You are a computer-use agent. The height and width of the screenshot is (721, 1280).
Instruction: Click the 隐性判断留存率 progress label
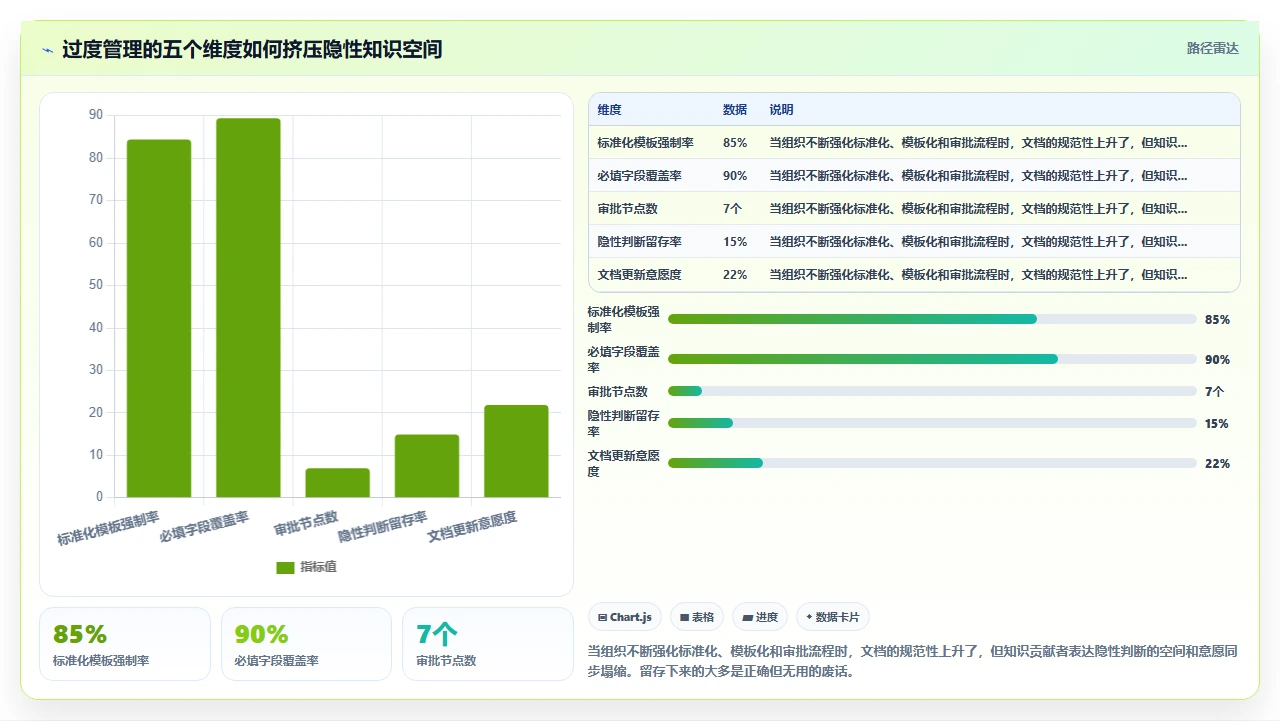click(x=624, y=423)
